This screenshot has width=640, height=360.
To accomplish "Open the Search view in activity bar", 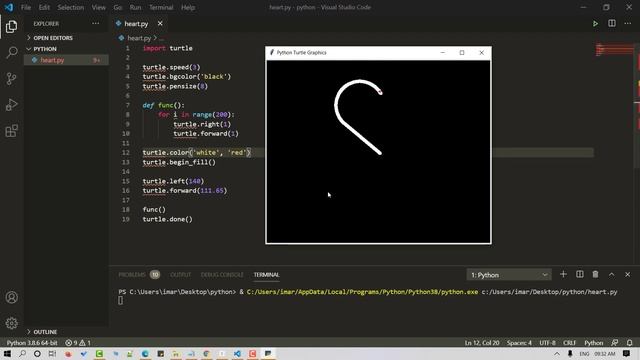I will (x=11, y=52).
